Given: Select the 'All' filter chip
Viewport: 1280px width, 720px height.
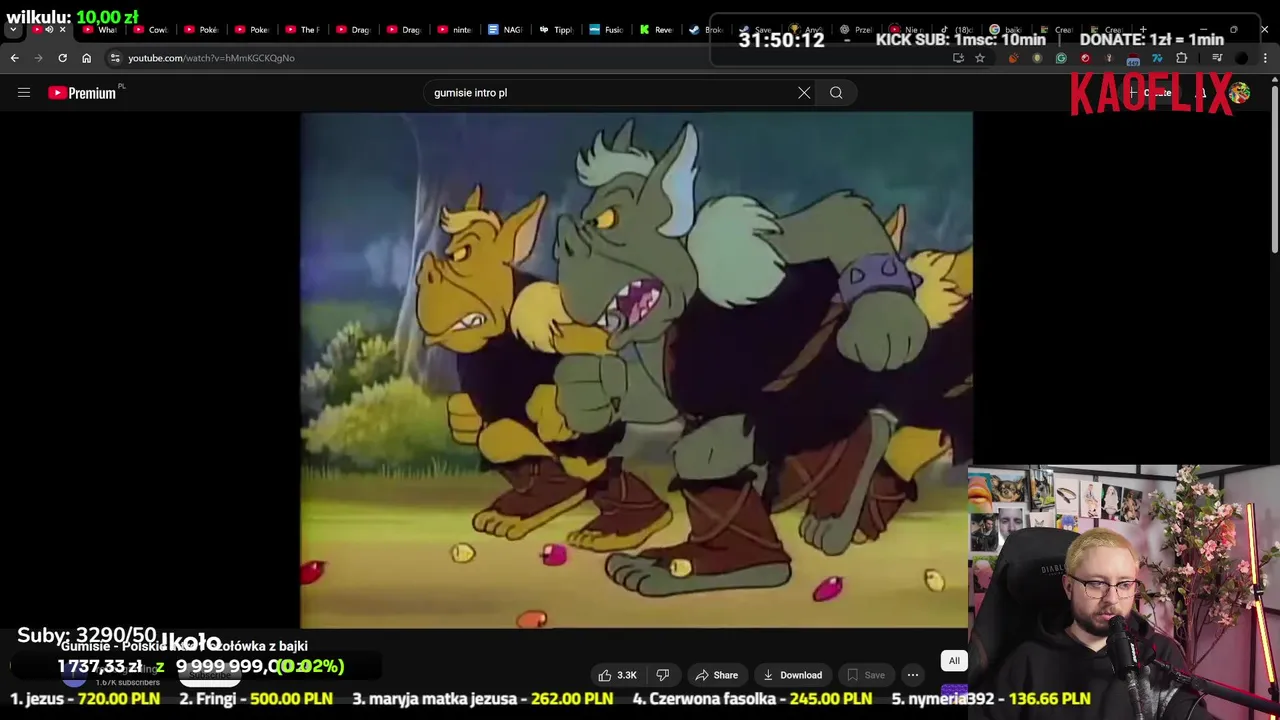Looking at the screenshot, I should [954, 661].
